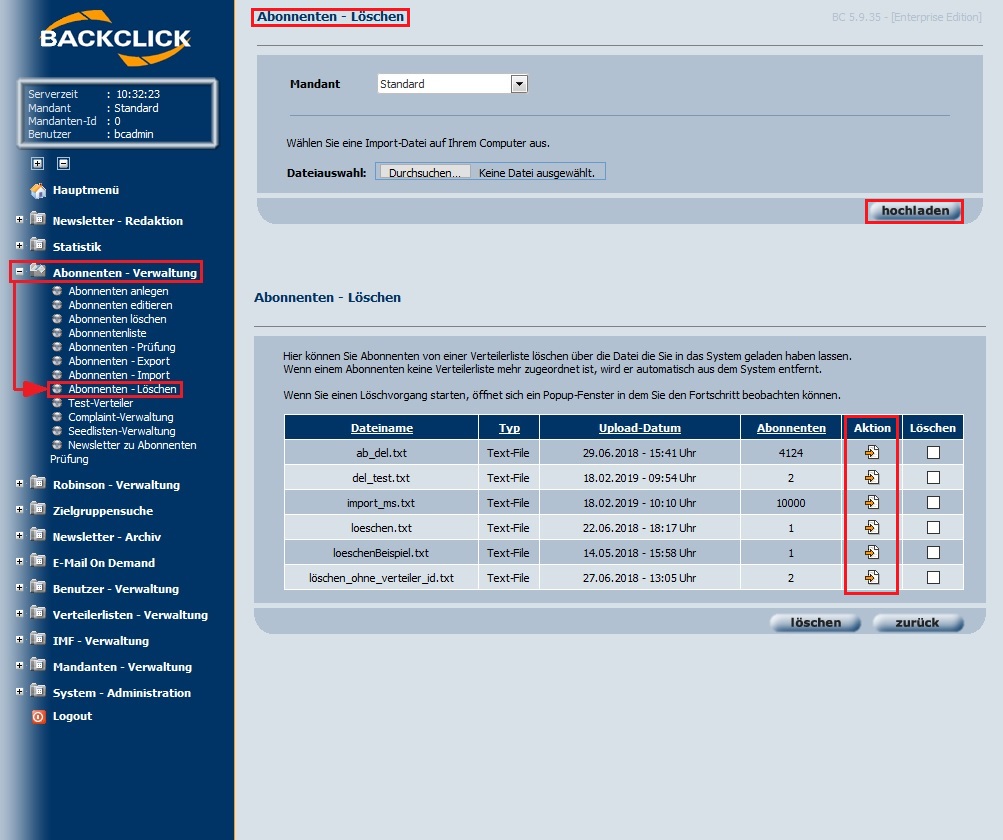Click the hochladen button
Viewport: 1003px width, 840px height.
915,210
